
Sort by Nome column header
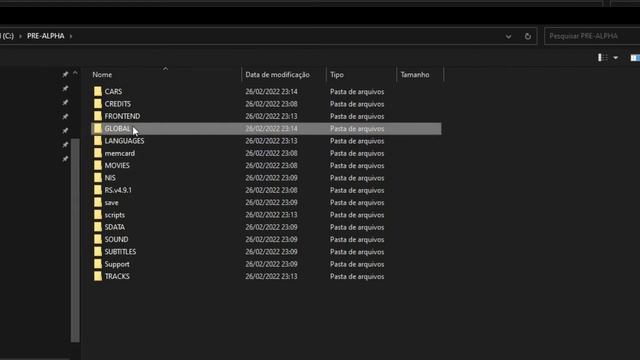pos(102,75)
